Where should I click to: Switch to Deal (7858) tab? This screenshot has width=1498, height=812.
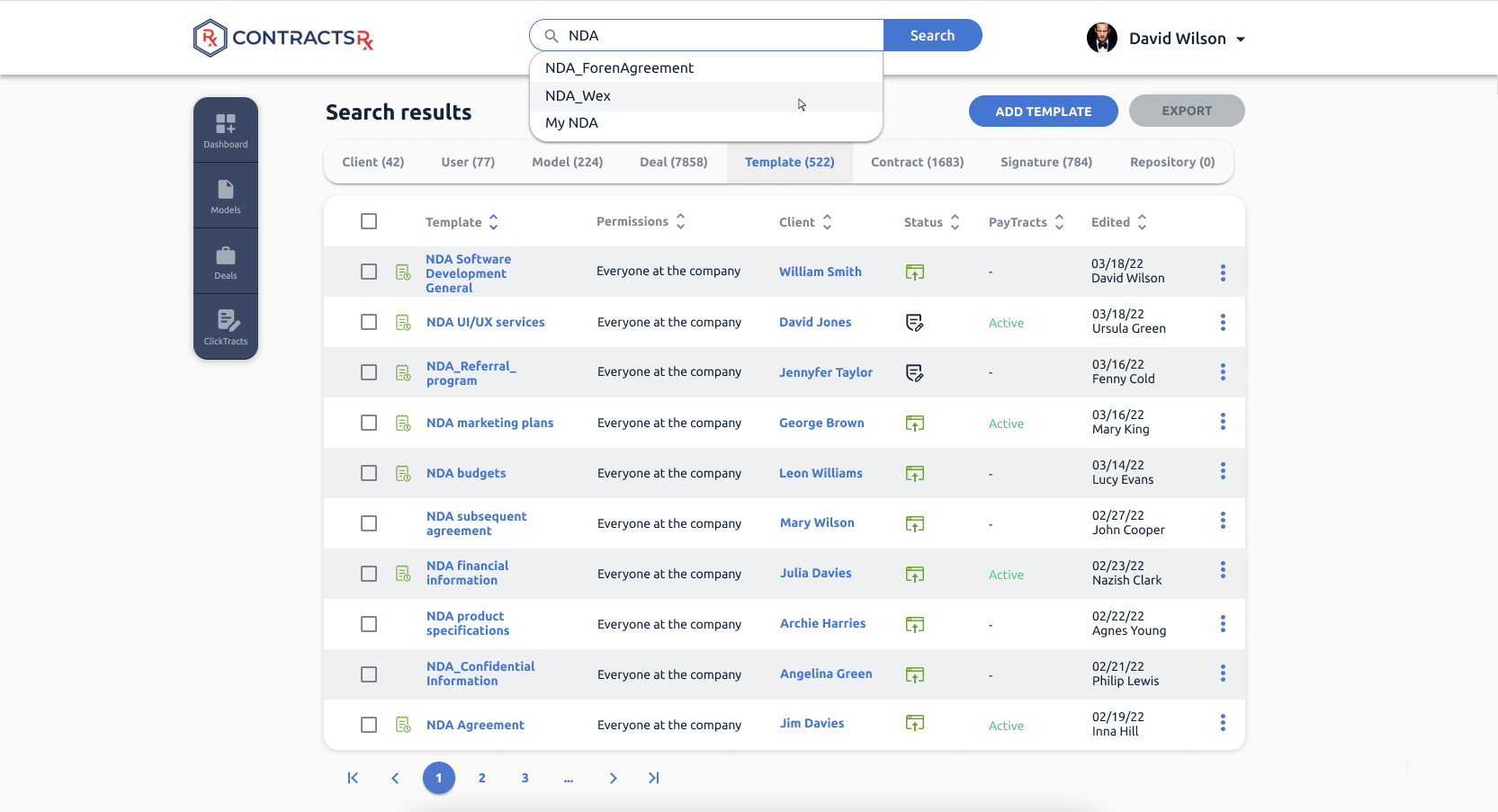[674, 162]
